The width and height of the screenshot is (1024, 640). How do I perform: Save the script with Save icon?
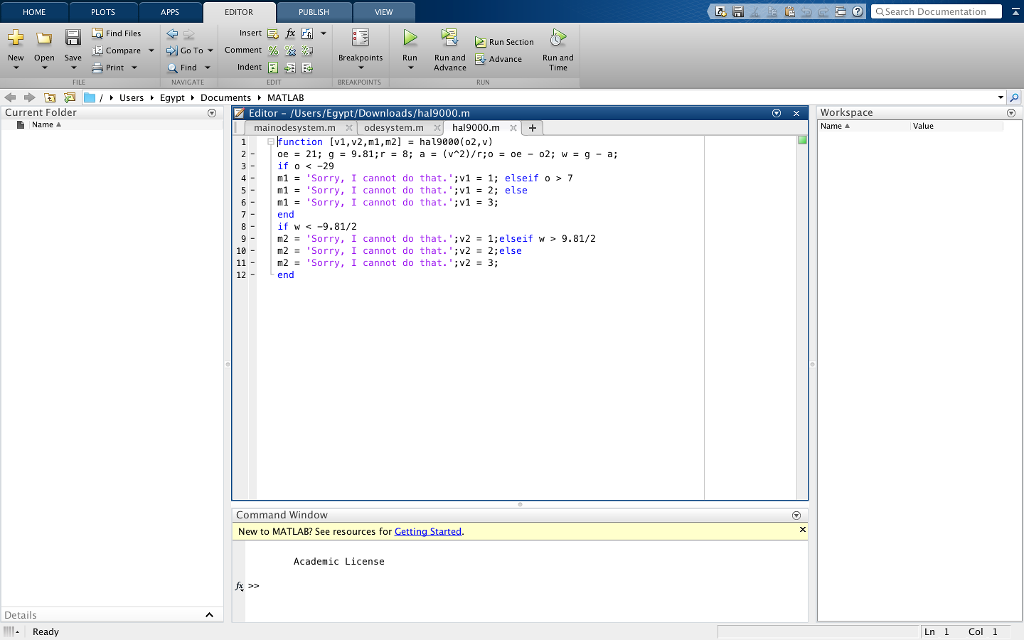click(x=72, y=38)
